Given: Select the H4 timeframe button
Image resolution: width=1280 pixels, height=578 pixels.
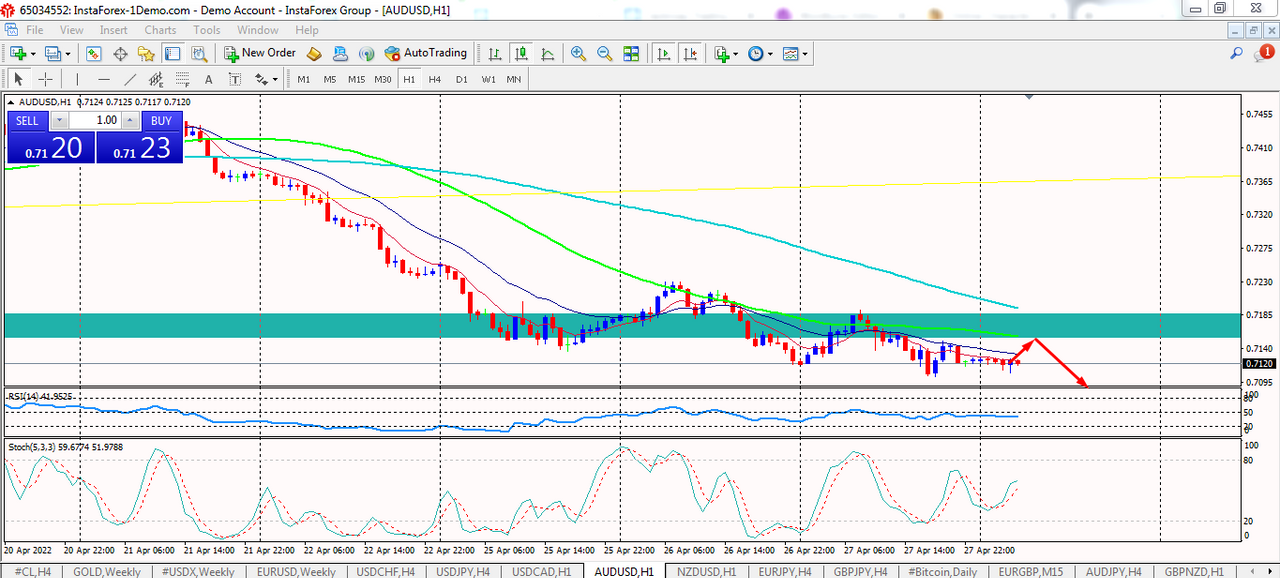Looking at the screenshot, I should [x=435, y=79].
